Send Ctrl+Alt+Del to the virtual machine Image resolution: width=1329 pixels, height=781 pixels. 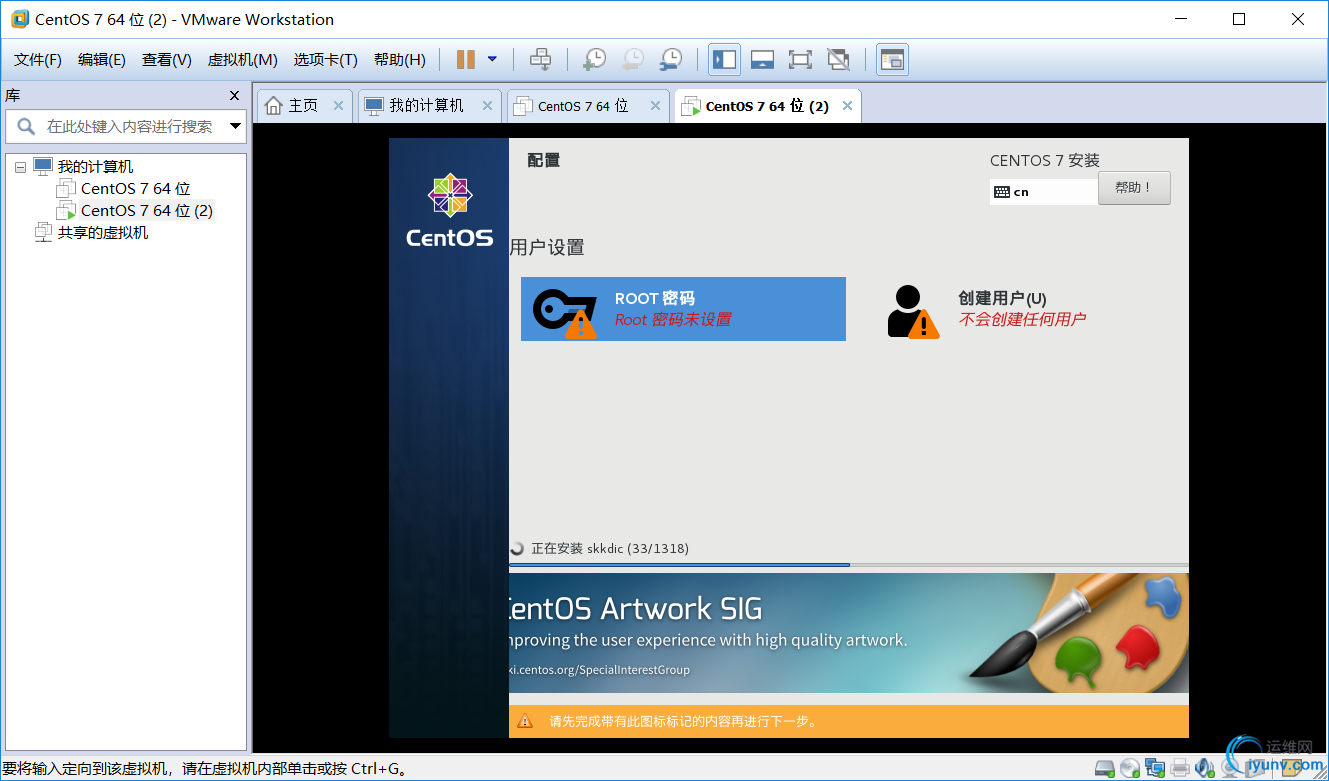pyautogui.click(x=540, y=60)
